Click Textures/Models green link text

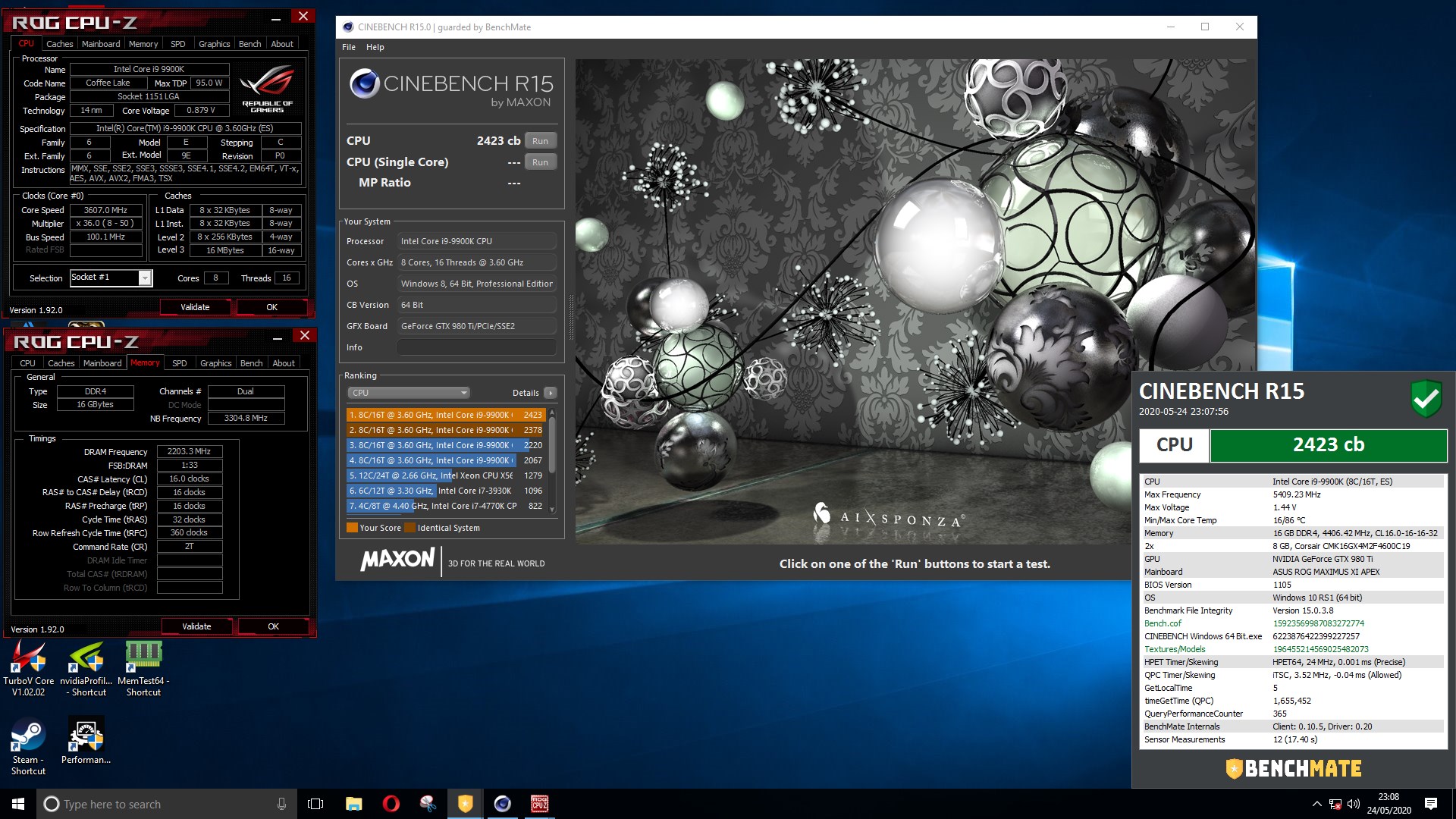click(x=1175, y=649)
